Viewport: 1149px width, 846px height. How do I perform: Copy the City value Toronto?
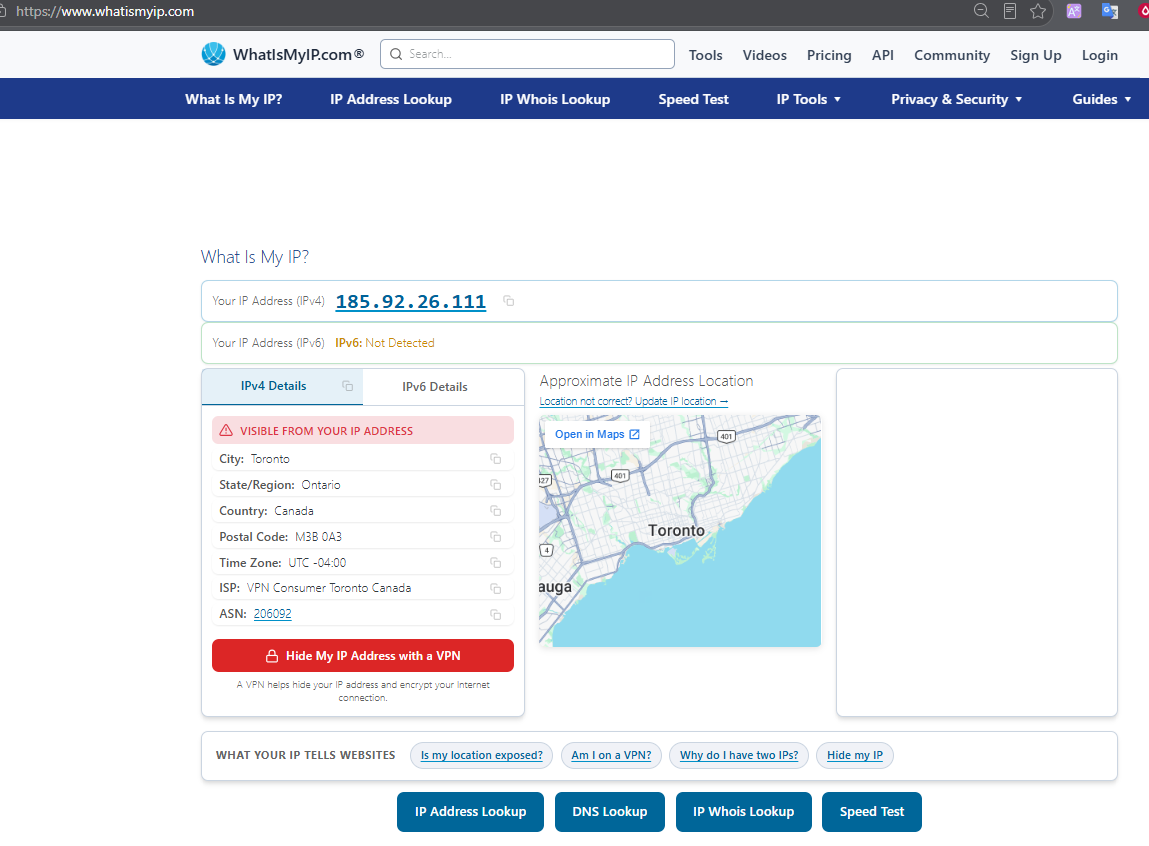[x=495, y=459]
